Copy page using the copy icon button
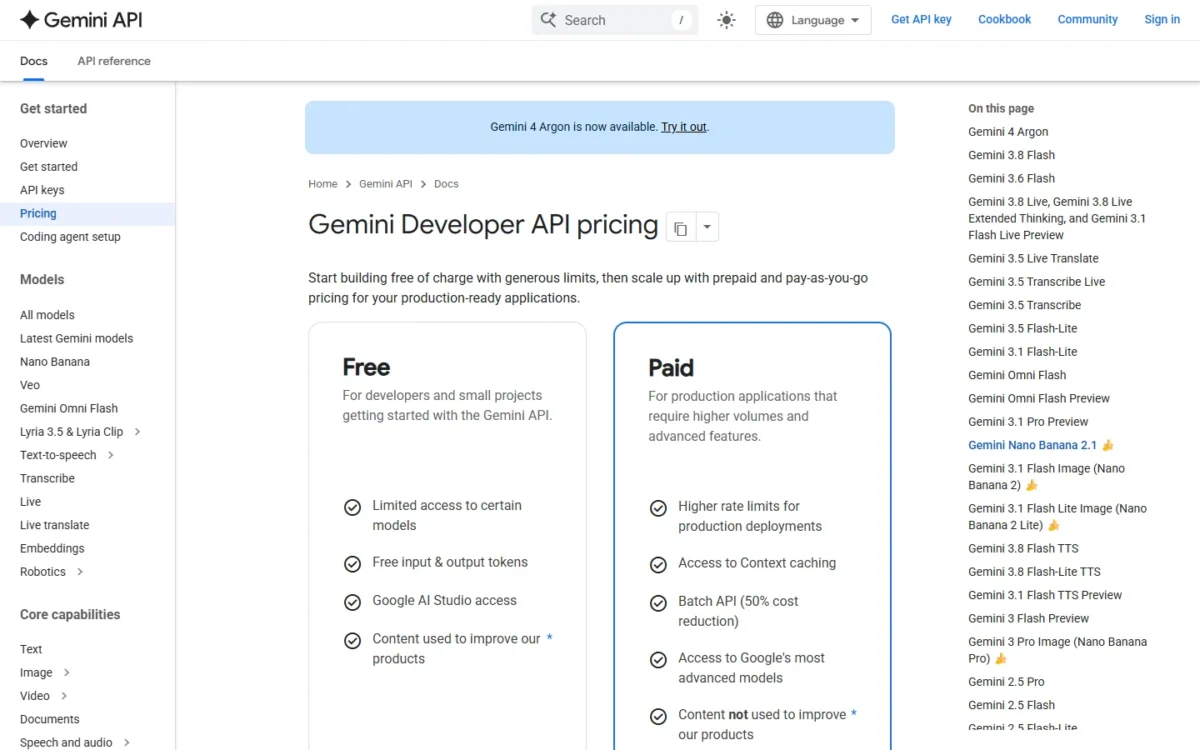The width and height of the screenshot is (1200, 750). [x=680, y=228]
